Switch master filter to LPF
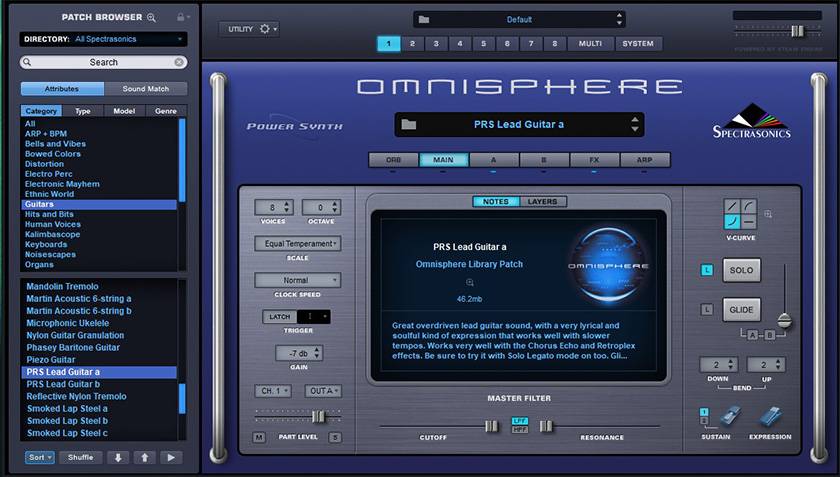 520,421
